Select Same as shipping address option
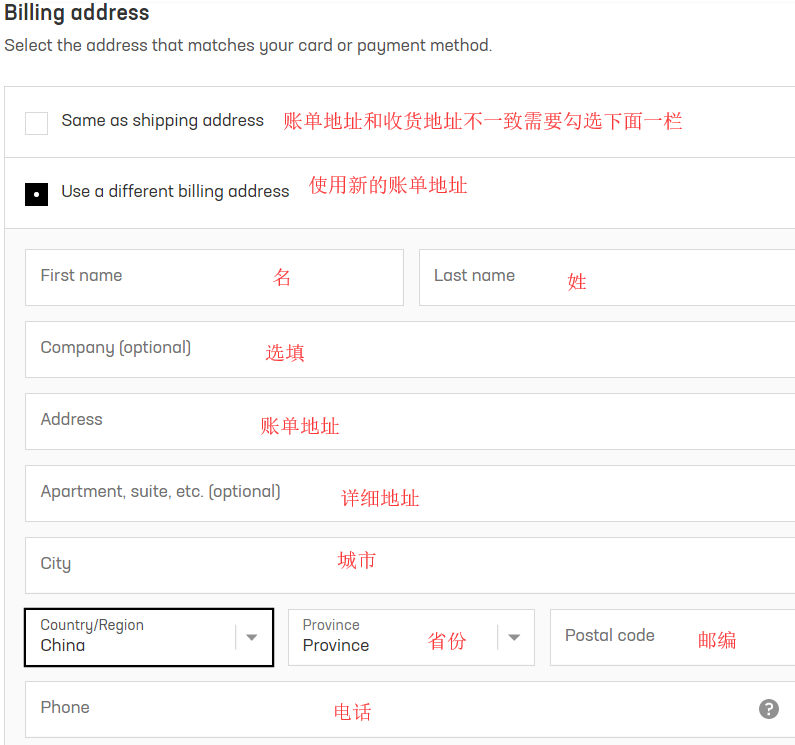The width and height of the screenshot is (795, 745). [37, 123]
